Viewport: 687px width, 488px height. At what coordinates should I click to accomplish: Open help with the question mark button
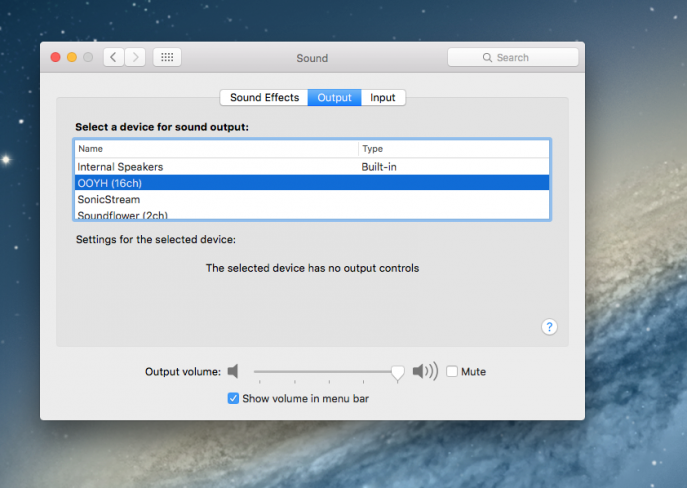[x=549, y=327]
